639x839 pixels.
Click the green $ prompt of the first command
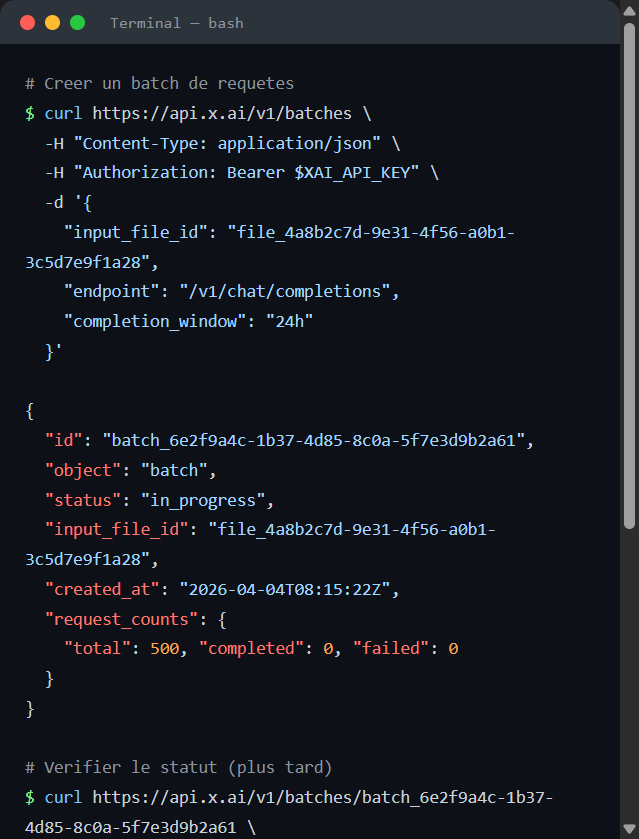click(30, 113)
